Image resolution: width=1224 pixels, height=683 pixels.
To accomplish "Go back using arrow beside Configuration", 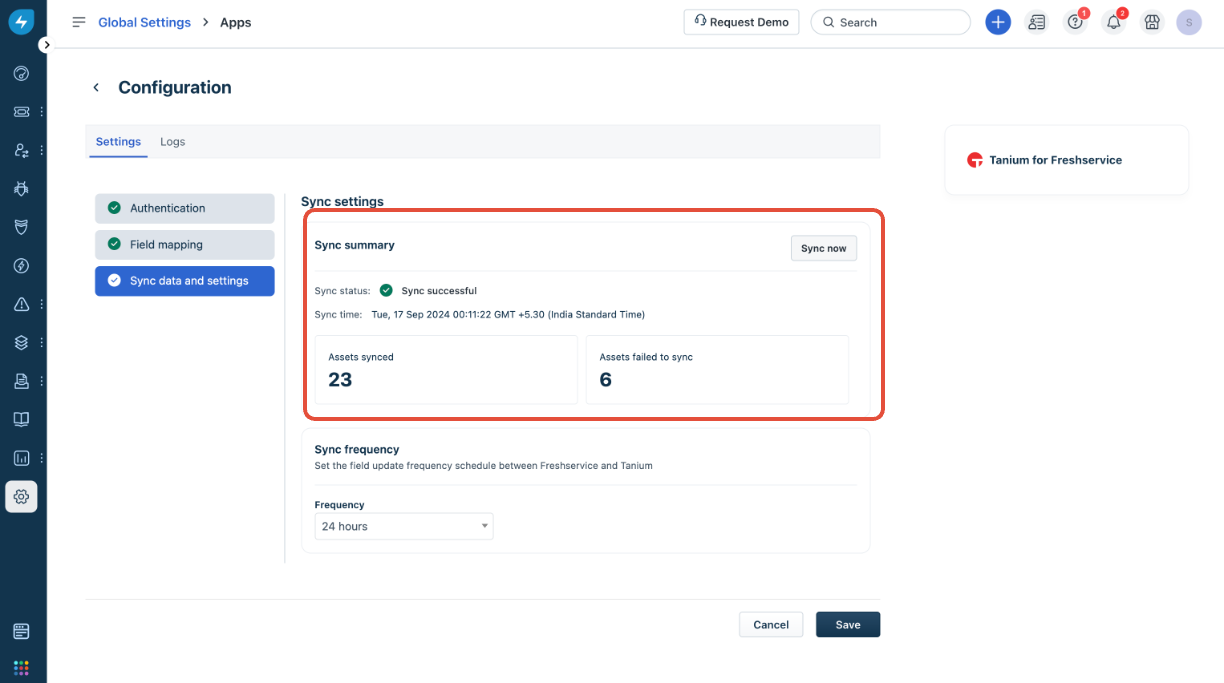I will pos(96,88).
